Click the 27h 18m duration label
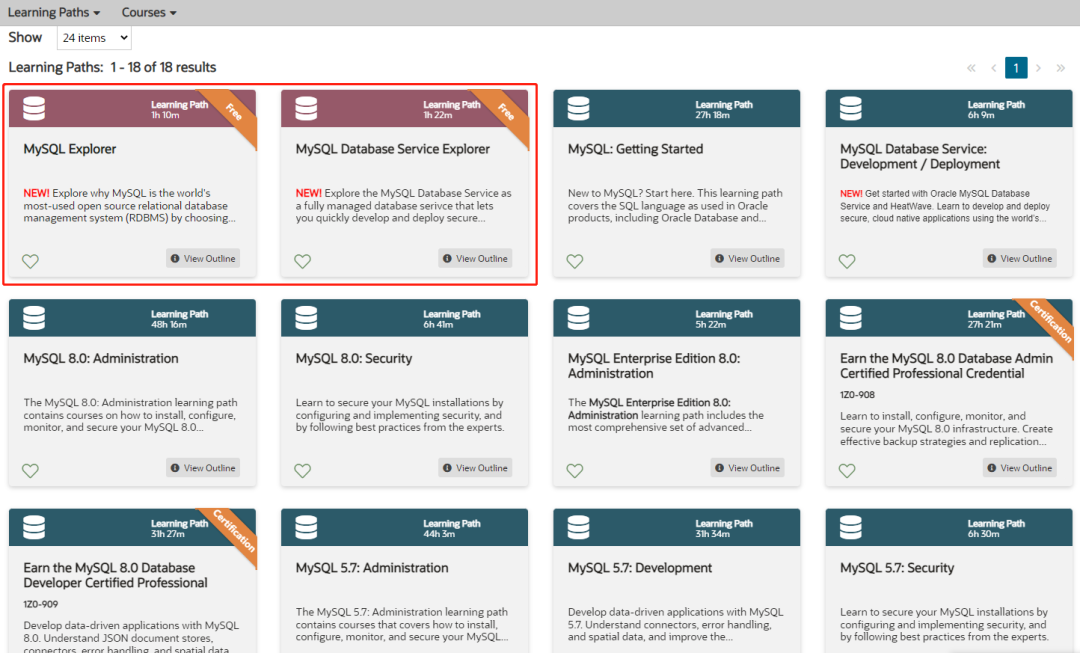 [x=712, y=115]
